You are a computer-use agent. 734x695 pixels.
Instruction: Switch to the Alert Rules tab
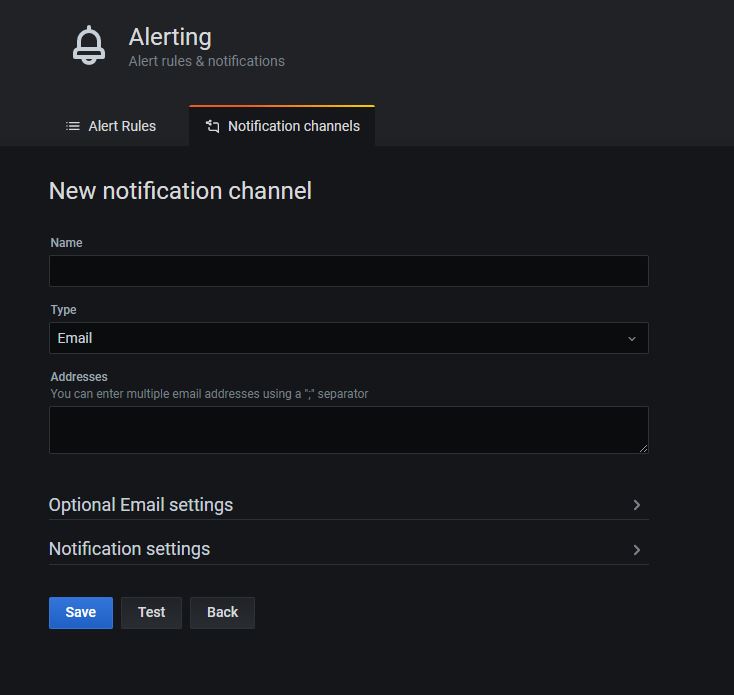click(x=111, y=126)
